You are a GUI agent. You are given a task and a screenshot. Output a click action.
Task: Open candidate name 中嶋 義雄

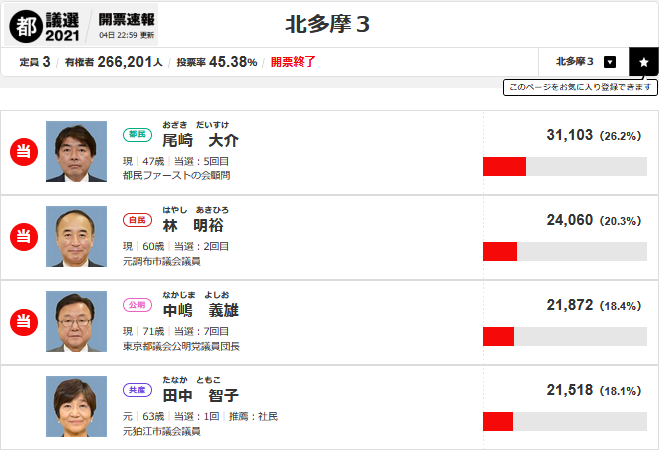[x=200, y=310]
